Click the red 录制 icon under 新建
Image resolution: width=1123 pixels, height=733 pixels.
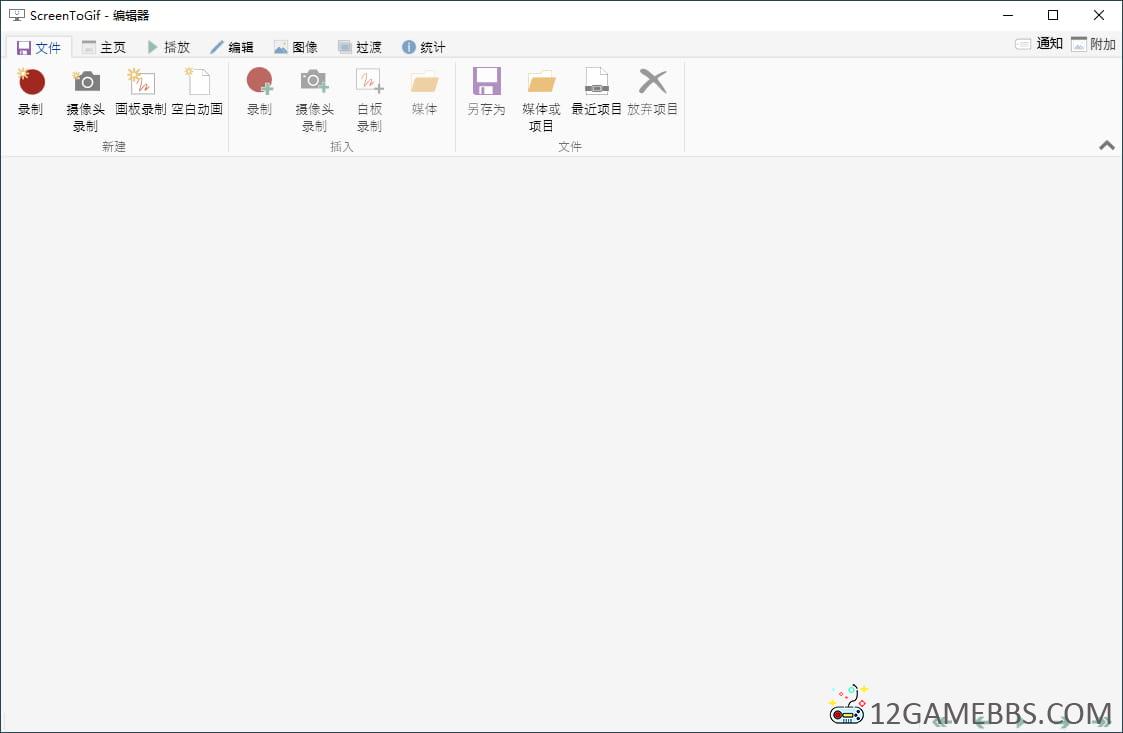coord(31,83)
